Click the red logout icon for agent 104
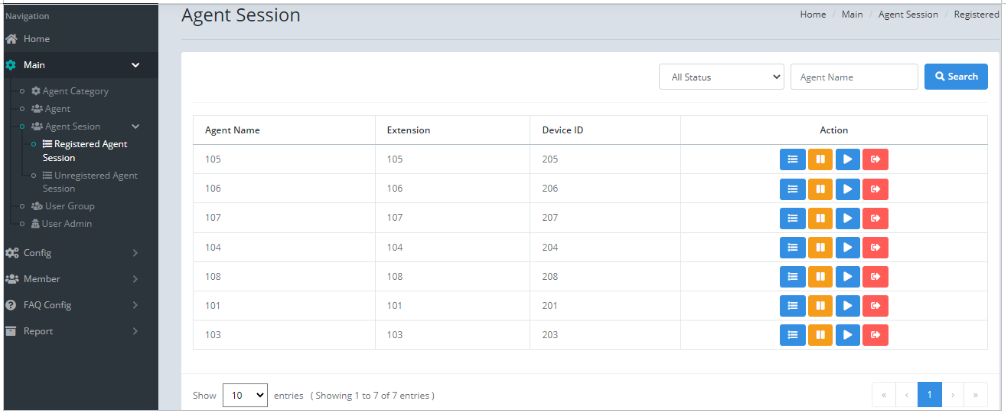This screenshot has height=419, width=1006. 875,247
